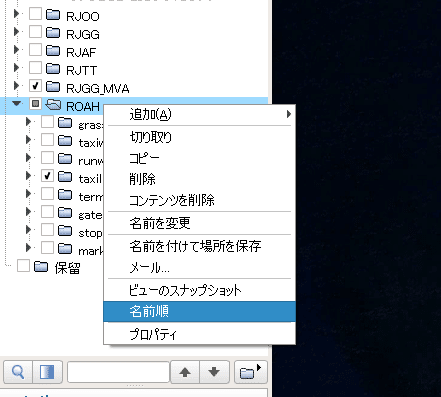Enable the RJTT checkbox
Viewport: 441px width, 397px height.
tap(35, 68)
